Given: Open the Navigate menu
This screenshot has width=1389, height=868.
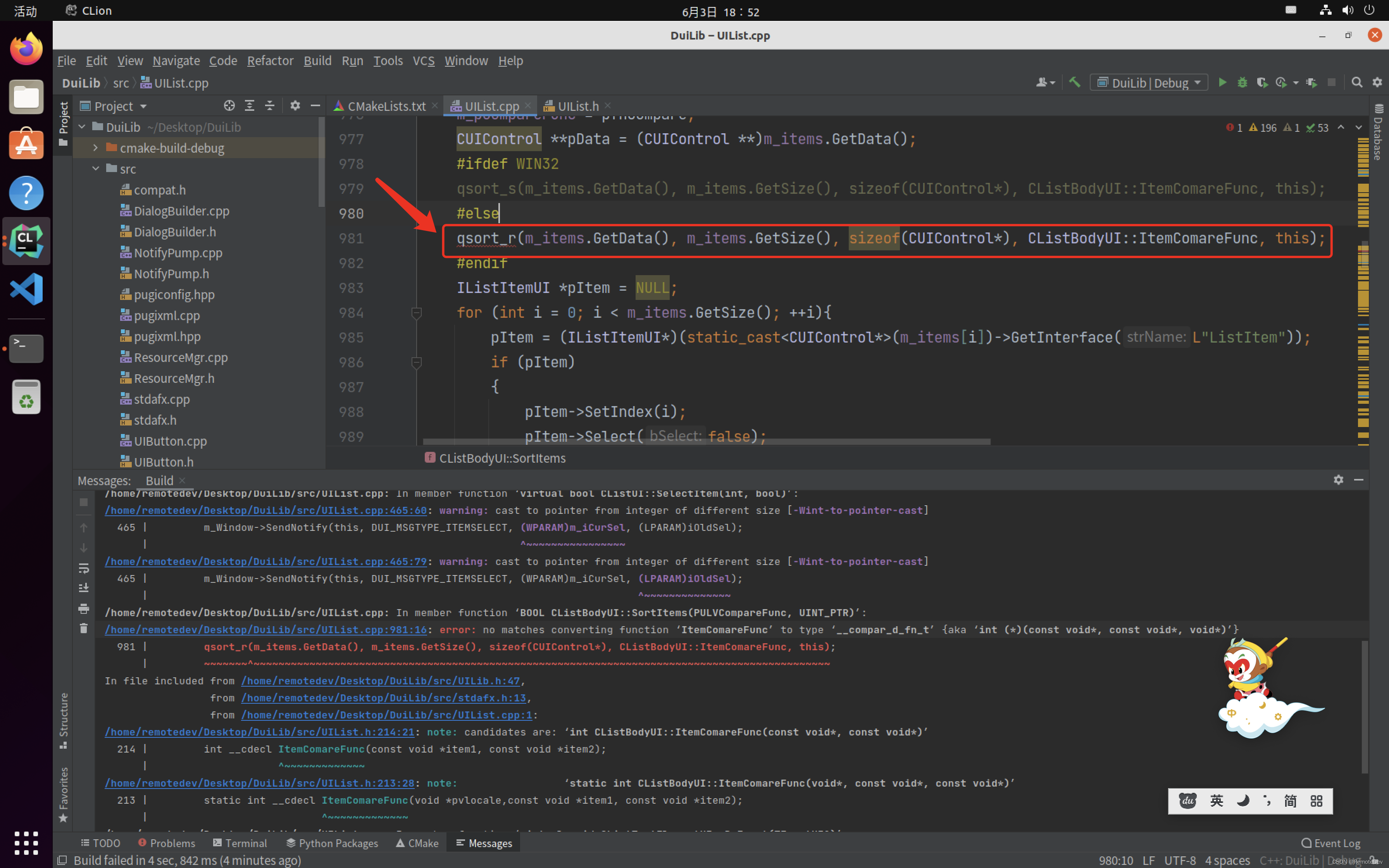Looking at the screenshot, I should point(176,60).
